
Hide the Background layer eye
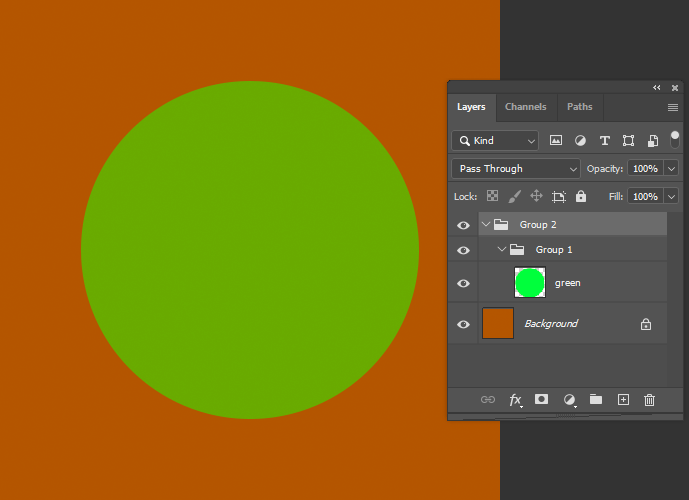[x=463, y=324]
